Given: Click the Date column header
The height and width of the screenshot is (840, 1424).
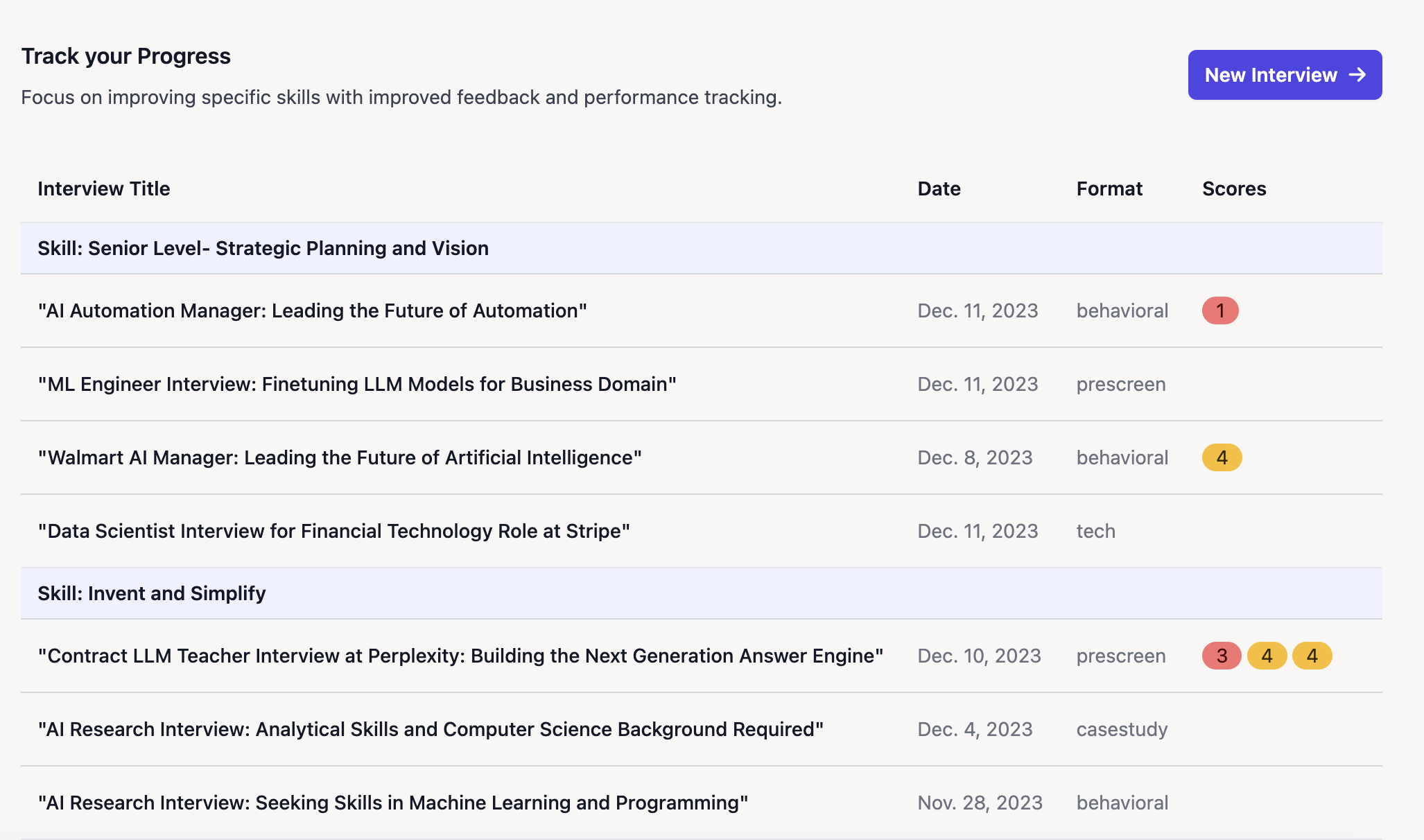Looking at the screenshot, I should [939, 189].
